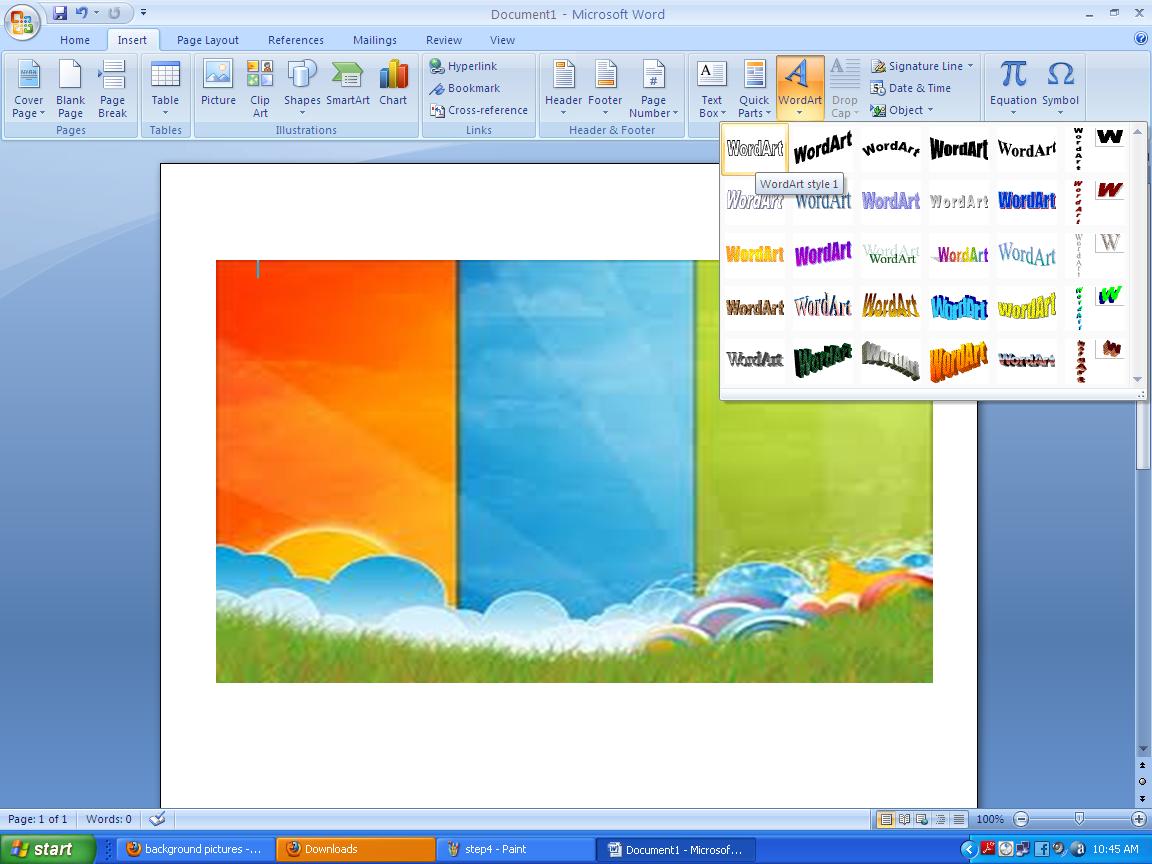Pick the yellow slanted WordArt style in fourth row
Image resolution: width=1152 pixels, height=864 pixels.
click(x=1026, y=307)
